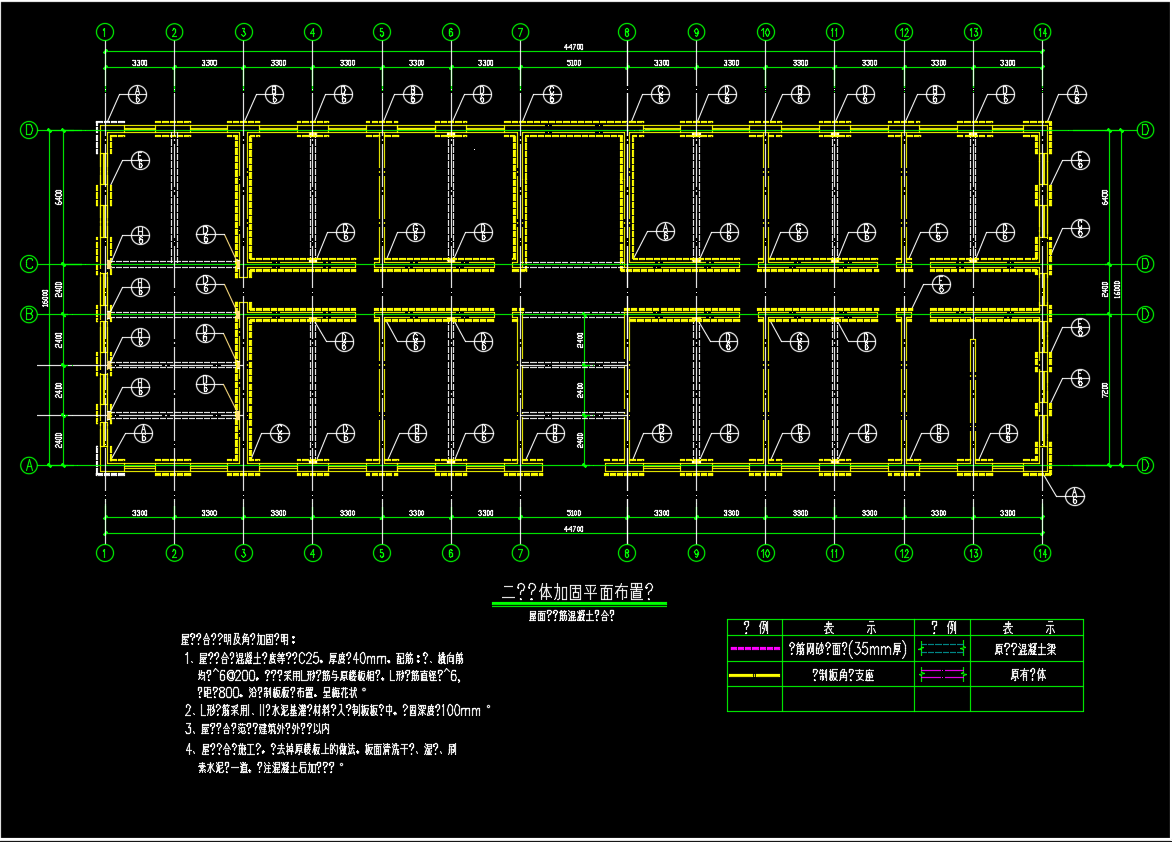Select axis bubble C on the left side
Image resolution: width=1172 pixels, height=842 pixels.
click(x=30, y=264)
